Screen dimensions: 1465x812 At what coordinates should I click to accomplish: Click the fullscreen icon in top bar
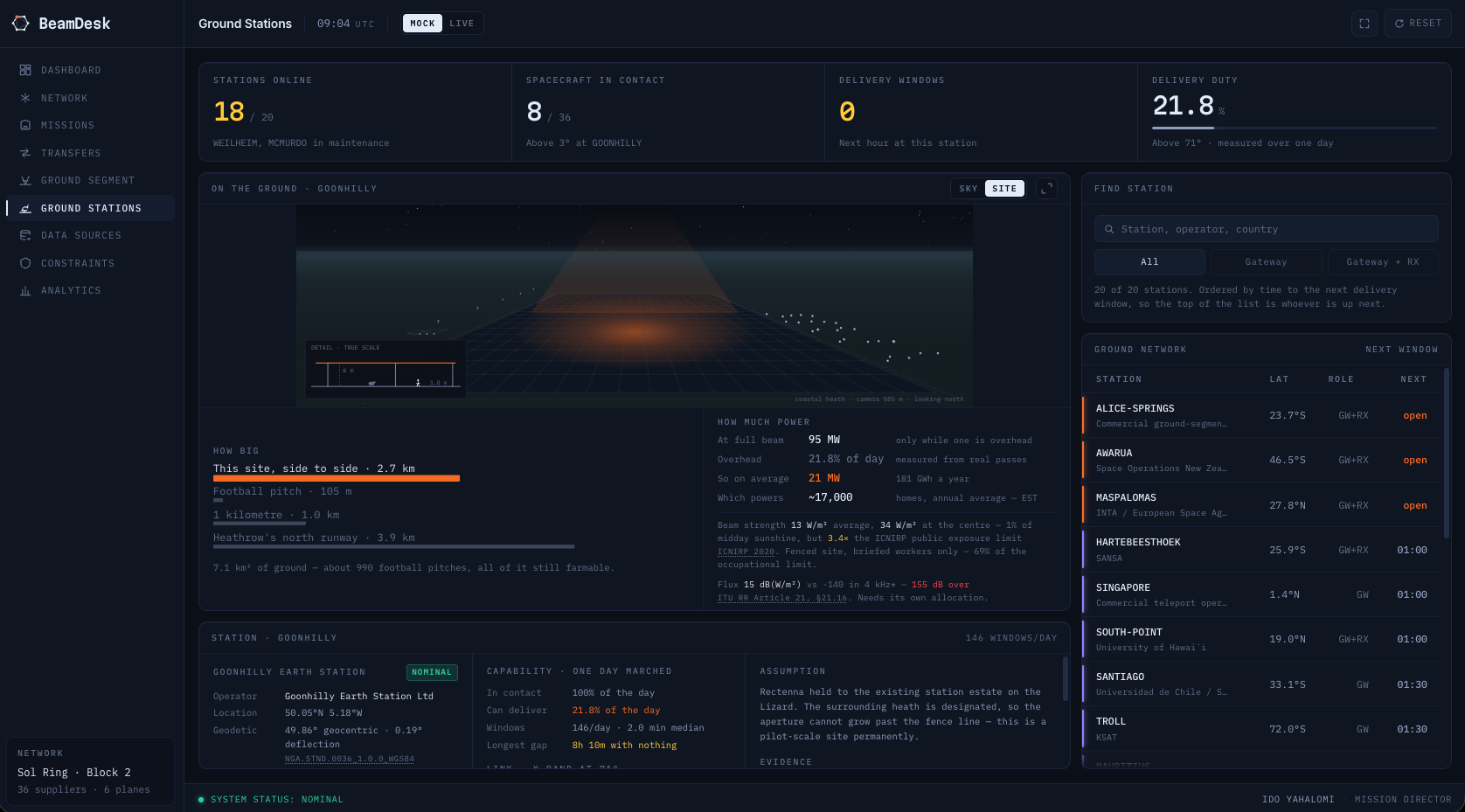pyautogui.click(x=1364, y=24)
